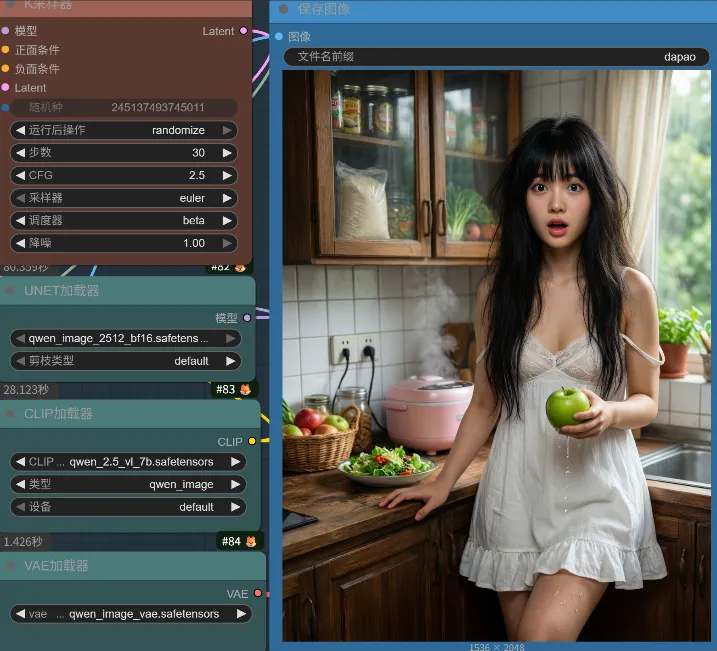Click the 降噪 1.00 value slider
This screenshot has height=651, width=717.
click(124, 243)
